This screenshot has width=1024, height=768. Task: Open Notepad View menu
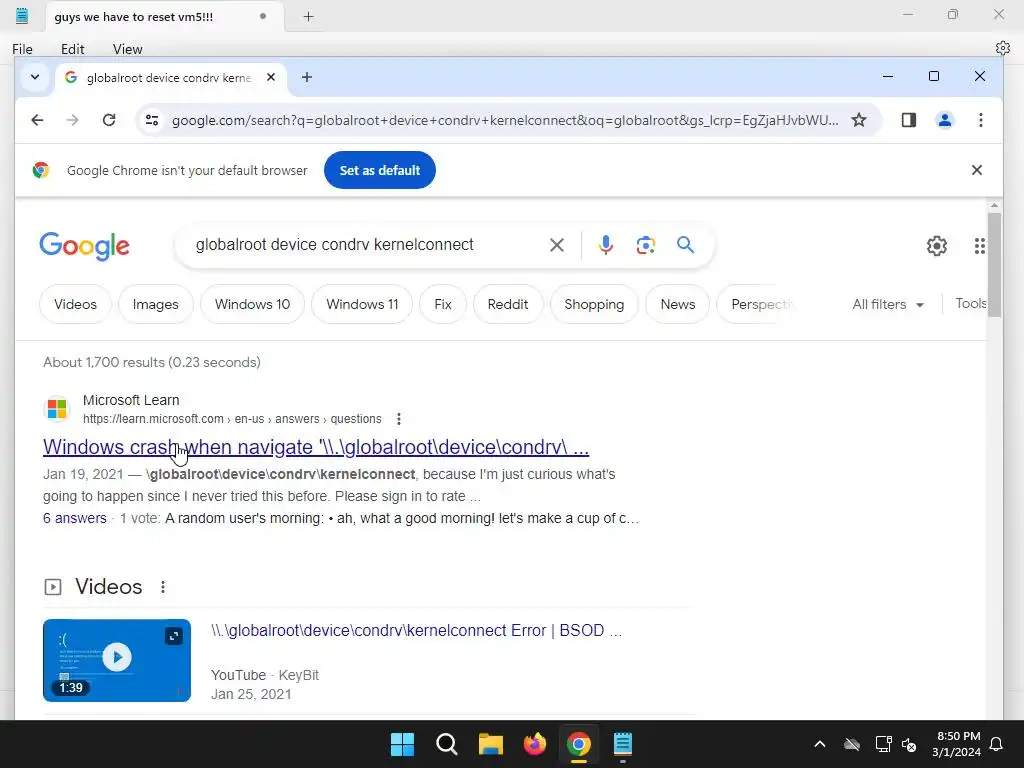[127, 49]
